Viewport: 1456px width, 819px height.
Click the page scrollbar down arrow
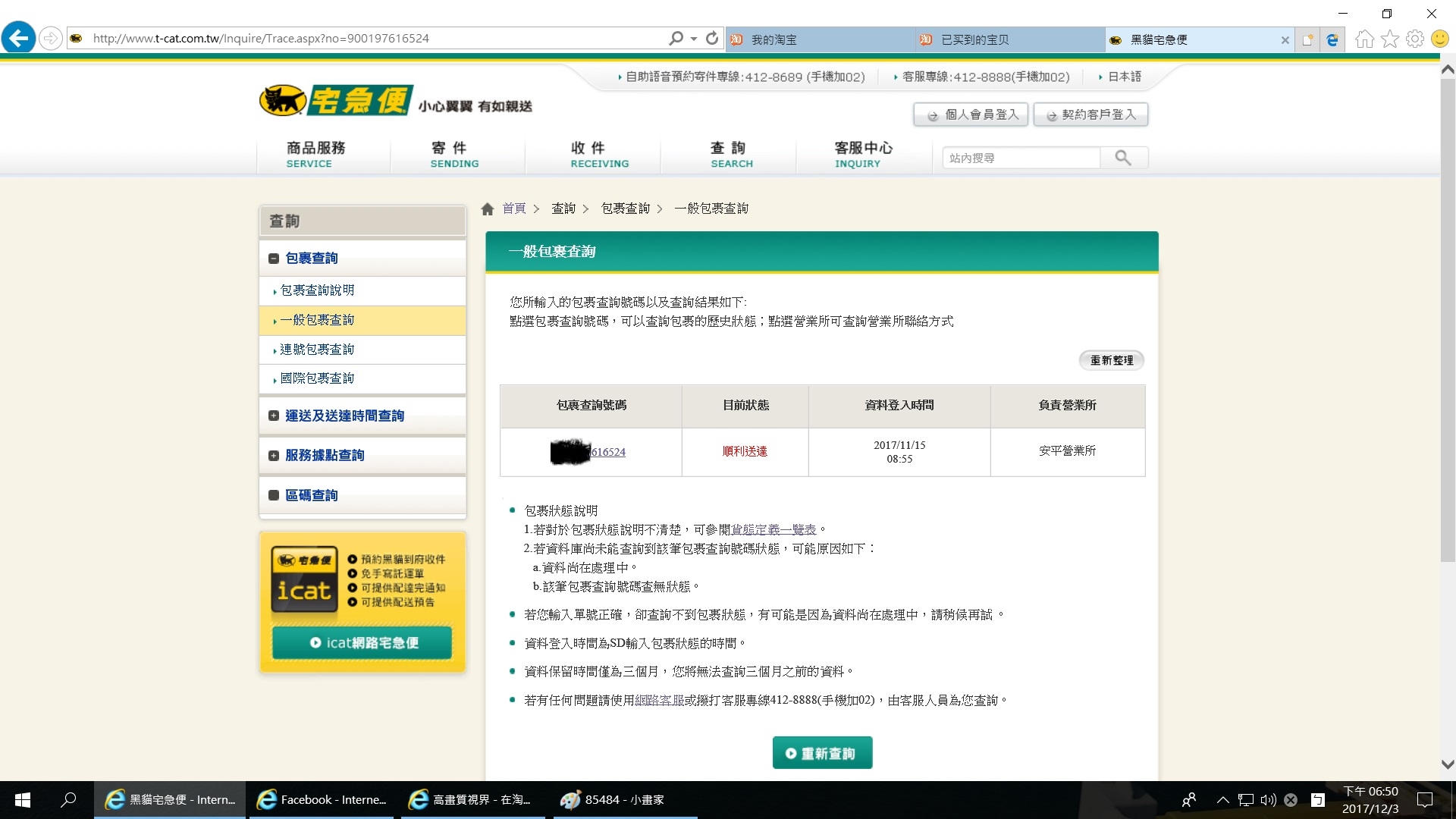click(x=1447, y=764)
